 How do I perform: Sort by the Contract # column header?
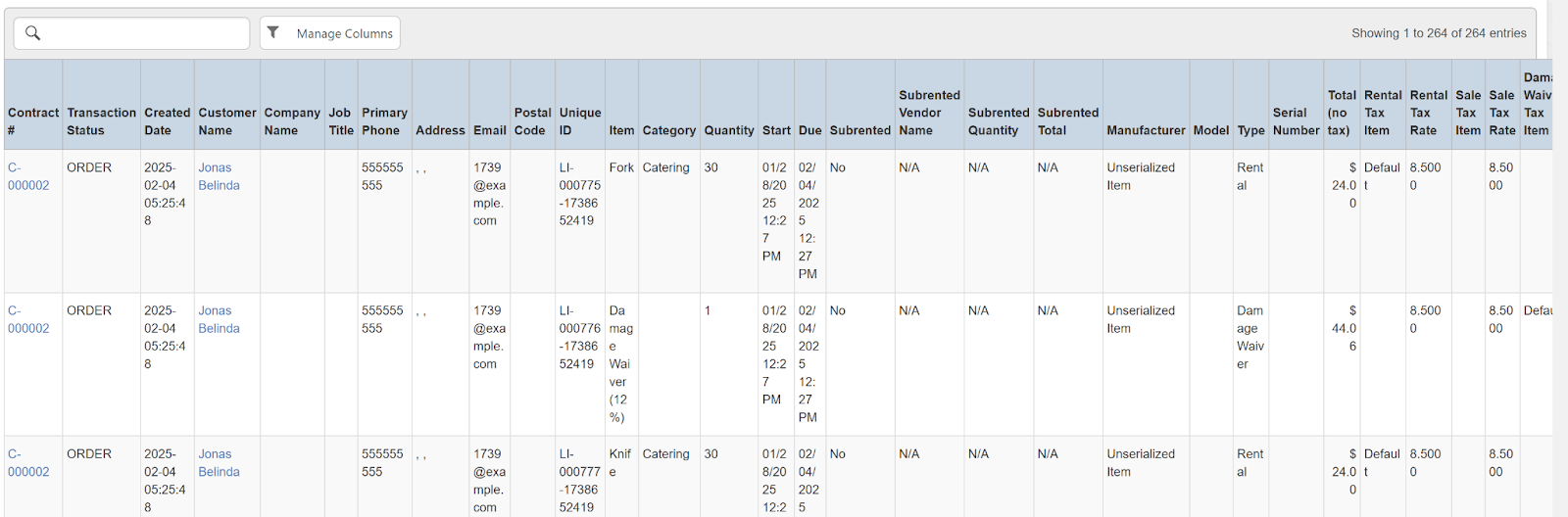(33, 121)
